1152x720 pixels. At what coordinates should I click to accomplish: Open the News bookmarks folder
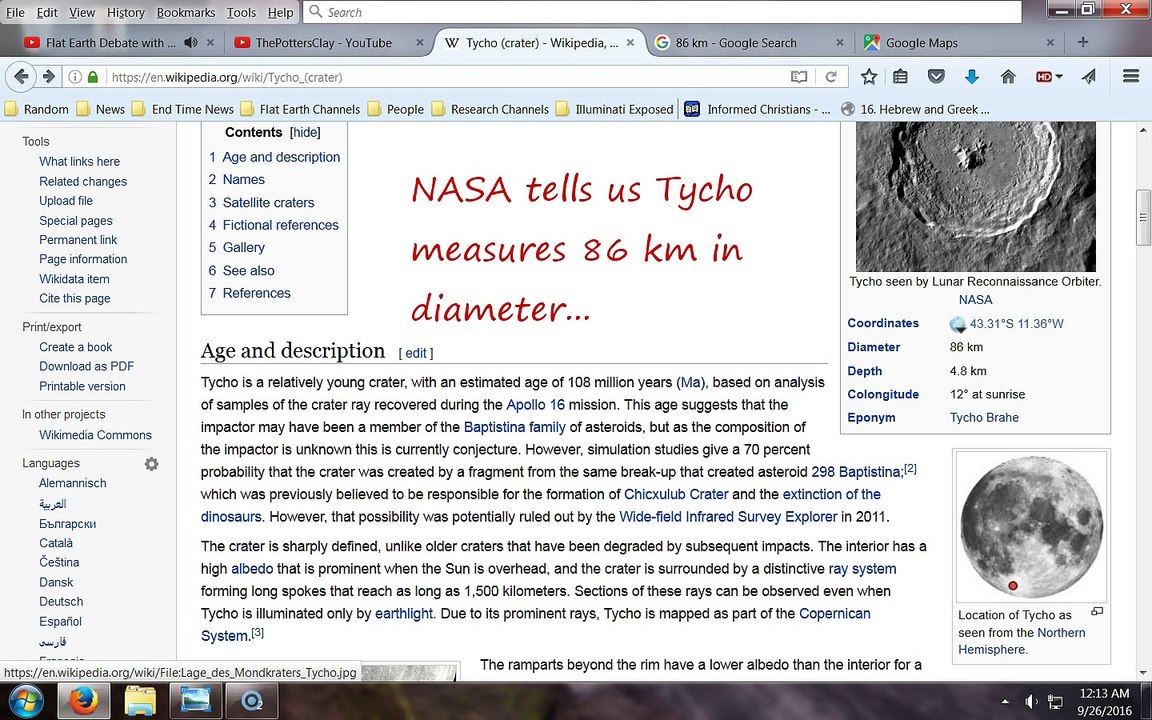[x=101, y=109]
